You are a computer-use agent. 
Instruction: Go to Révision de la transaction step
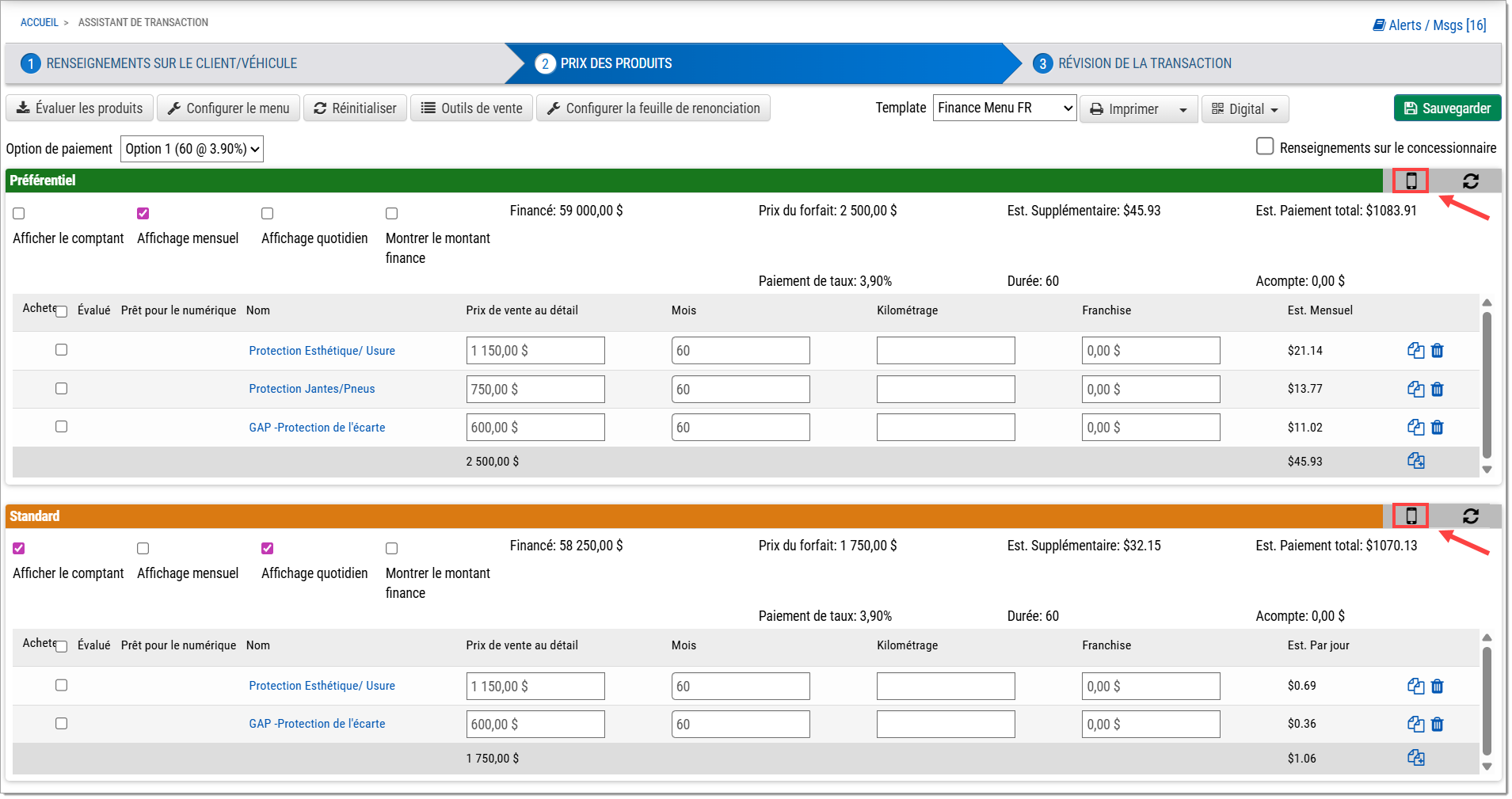pyautogui.click(x=1144, y=63)
